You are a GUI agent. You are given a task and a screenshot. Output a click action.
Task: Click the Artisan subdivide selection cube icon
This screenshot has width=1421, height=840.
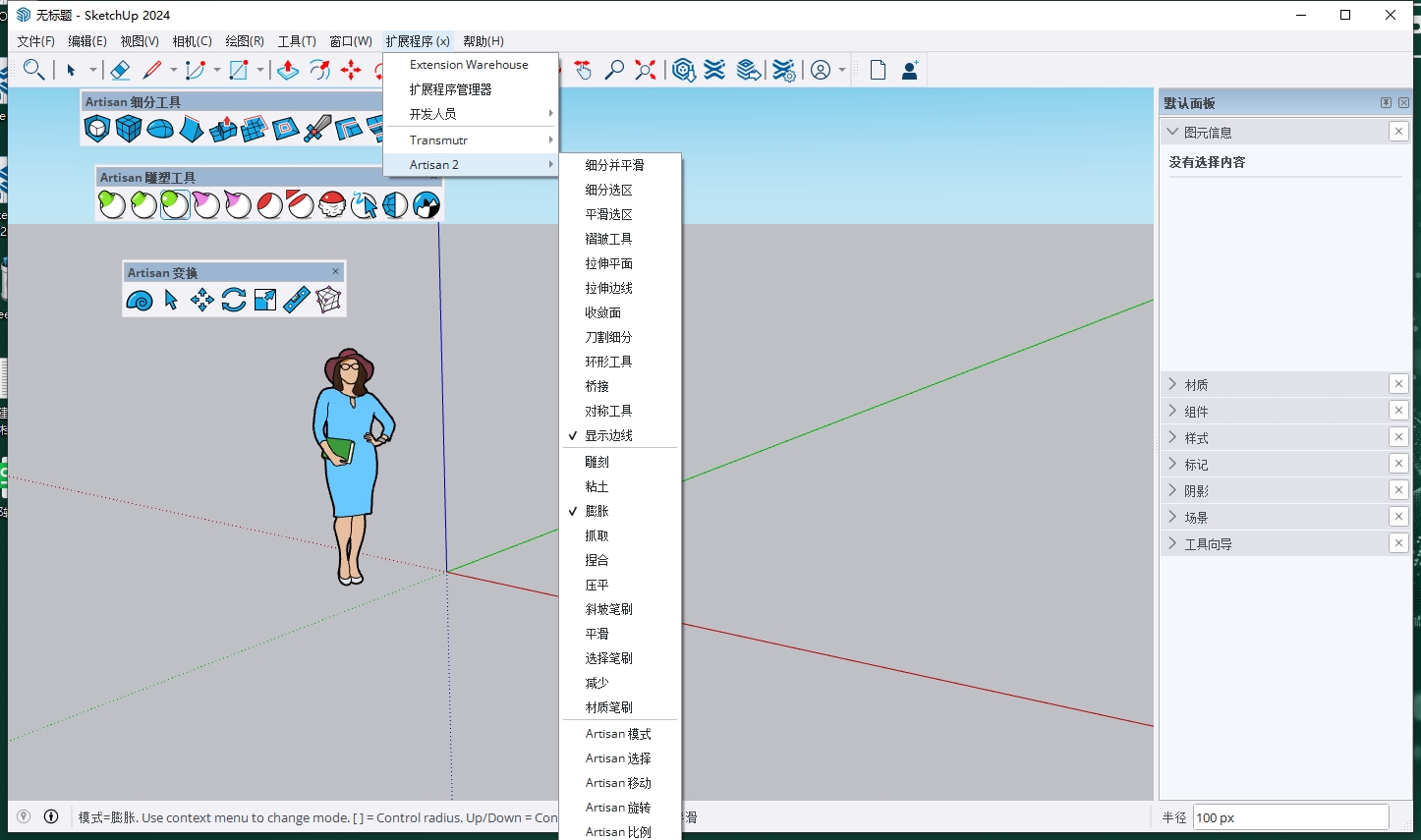[129, 129]
